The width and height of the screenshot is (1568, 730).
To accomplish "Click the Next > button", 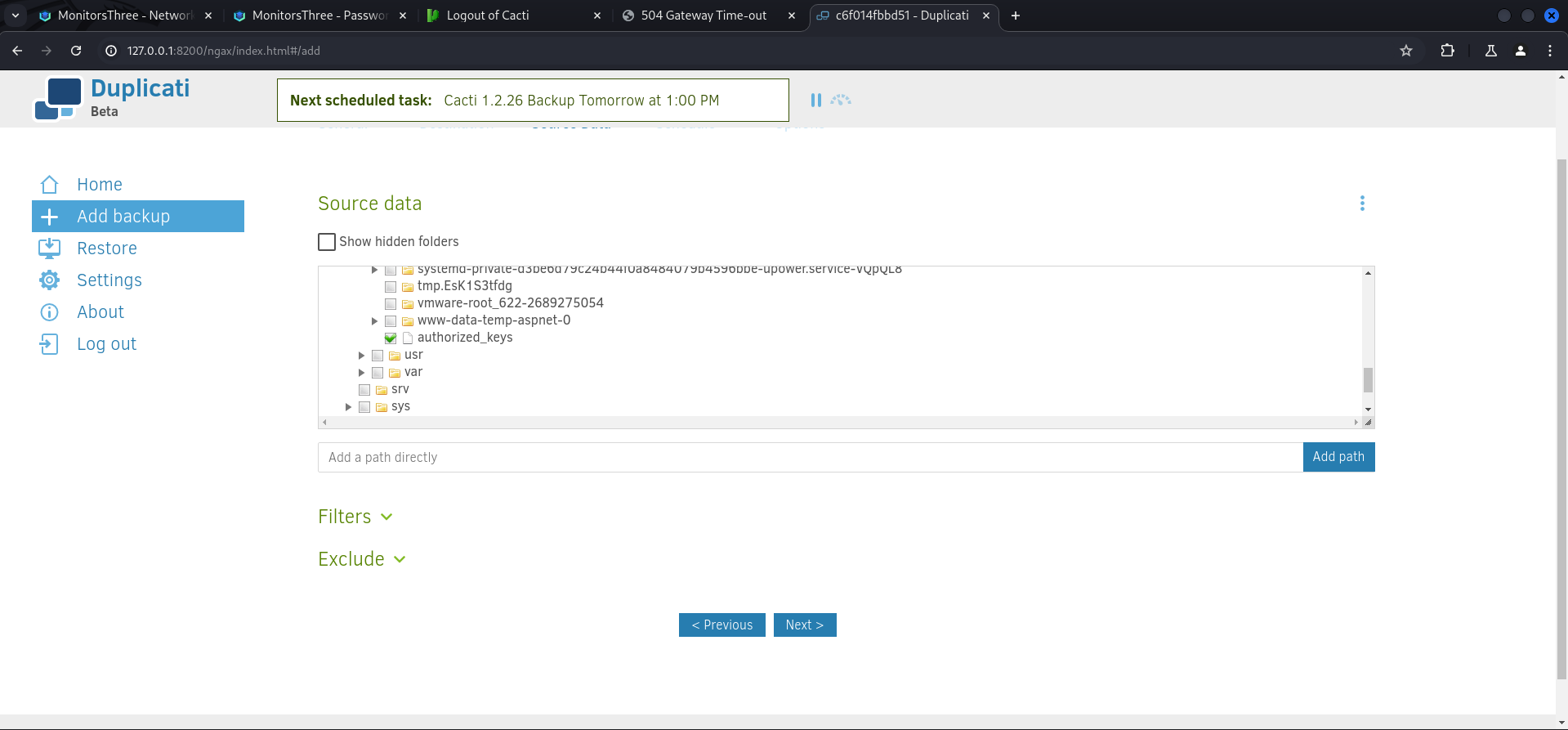I will 804,625.
